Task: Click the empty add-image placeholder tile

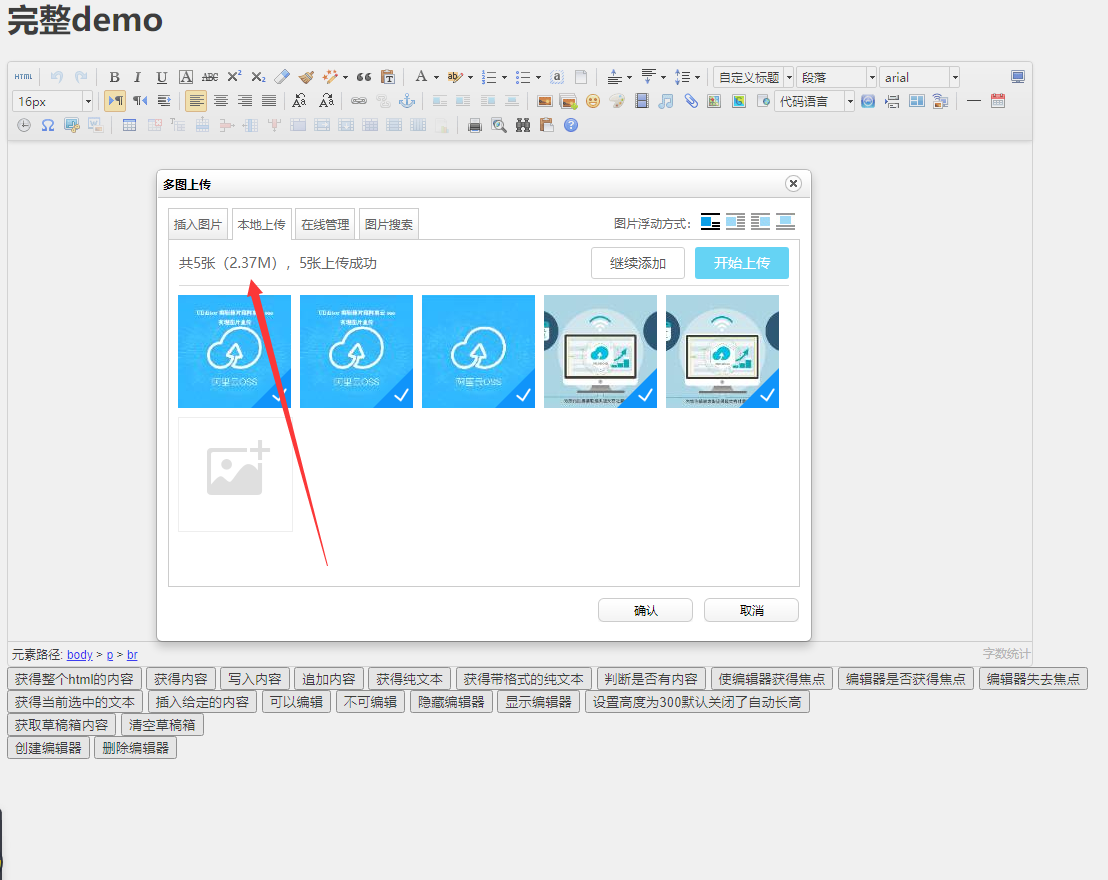Action: (235, 474)
